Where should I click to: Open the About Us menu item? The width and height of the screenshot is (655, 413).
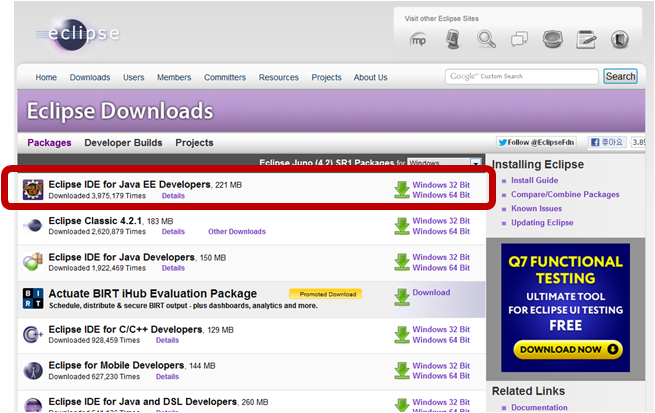[371, 77]
